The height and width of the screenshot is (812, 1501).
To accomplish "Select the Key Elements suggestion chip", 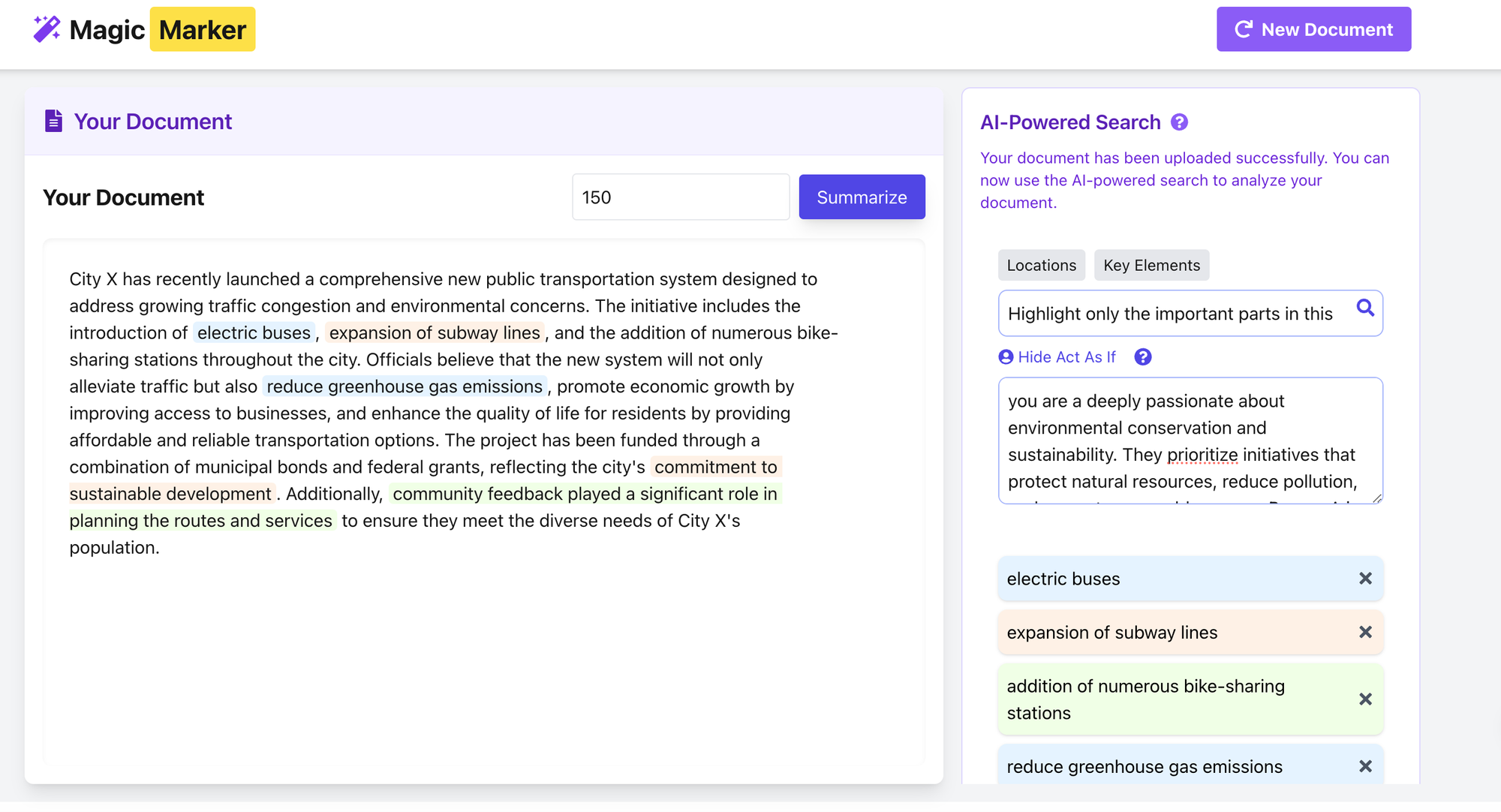I will (x=1151, y=266).
